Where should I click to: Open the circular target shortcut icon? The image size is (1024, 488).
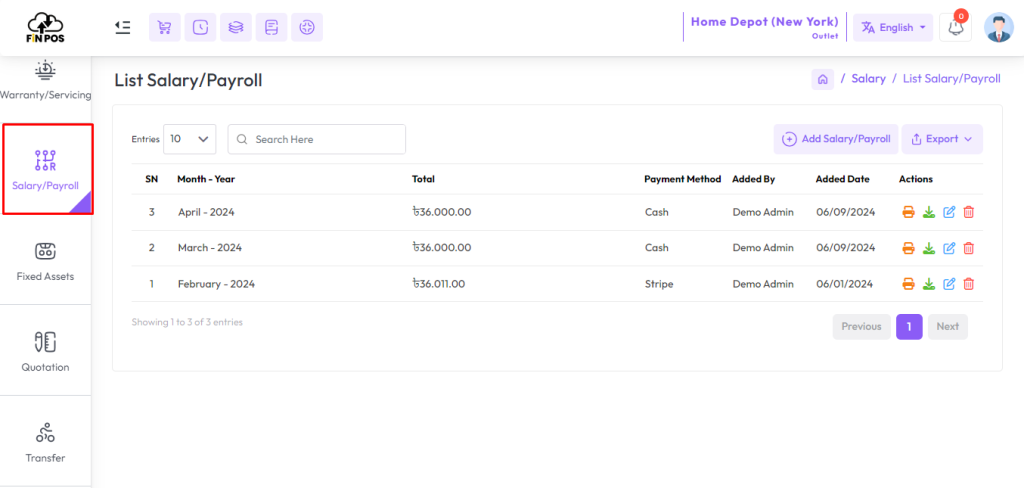coord(307,27)
